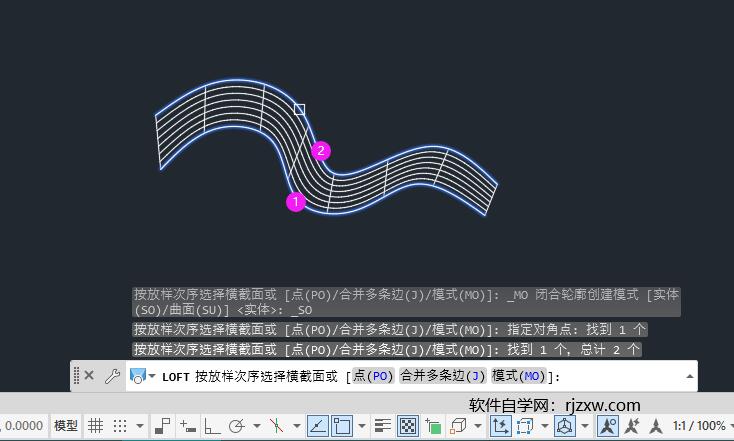Toggle 3D object snap icon
This screenshot has width=734, height=441.
(458, 426)
